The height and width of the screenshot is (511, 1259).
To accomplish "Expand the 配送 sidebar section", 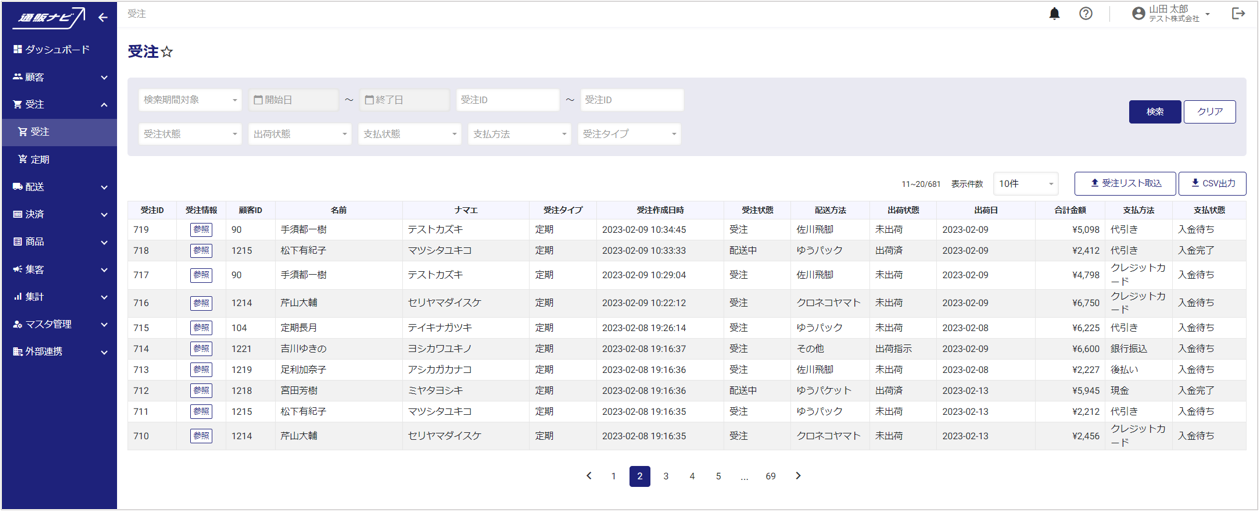I will click(58, 187).
